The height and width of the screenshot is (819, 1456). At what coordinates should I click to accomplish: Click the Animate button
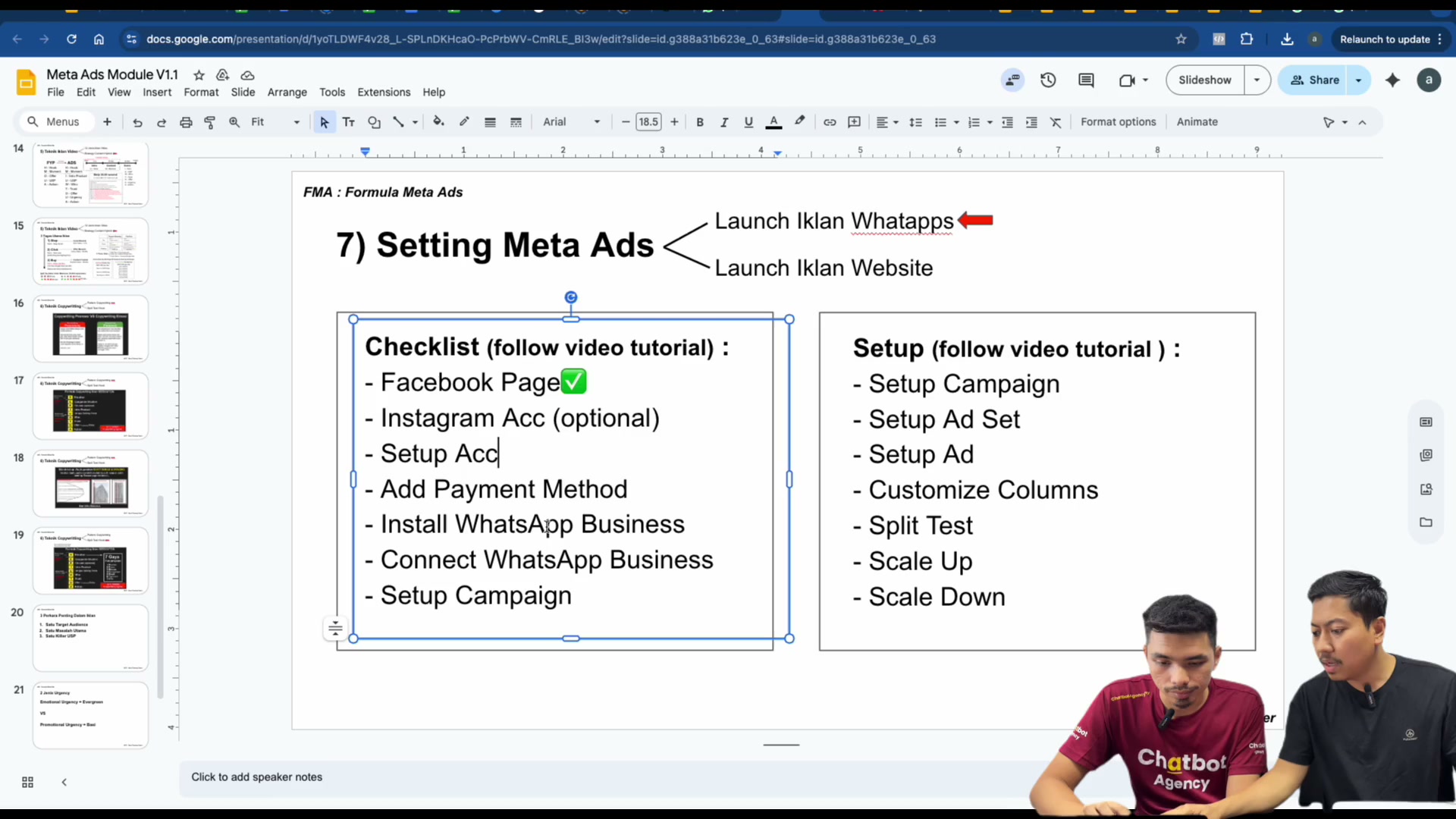point(1197,122)
